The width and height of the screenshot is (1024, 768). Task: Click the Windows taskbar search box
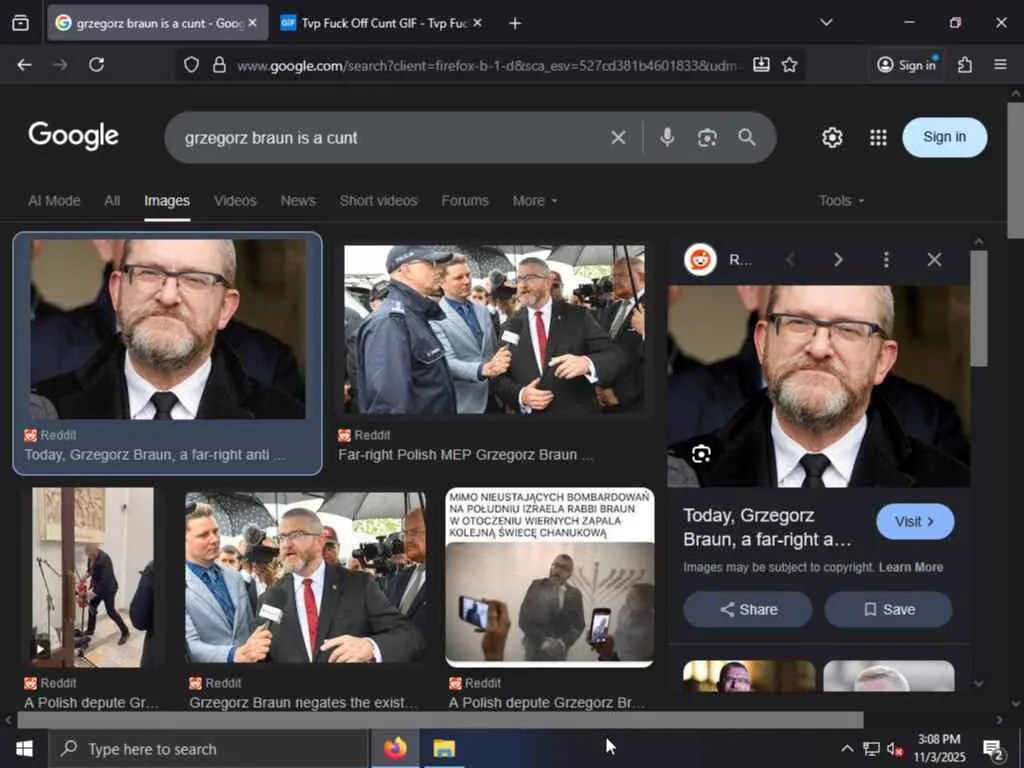click(x=209, y=748)
